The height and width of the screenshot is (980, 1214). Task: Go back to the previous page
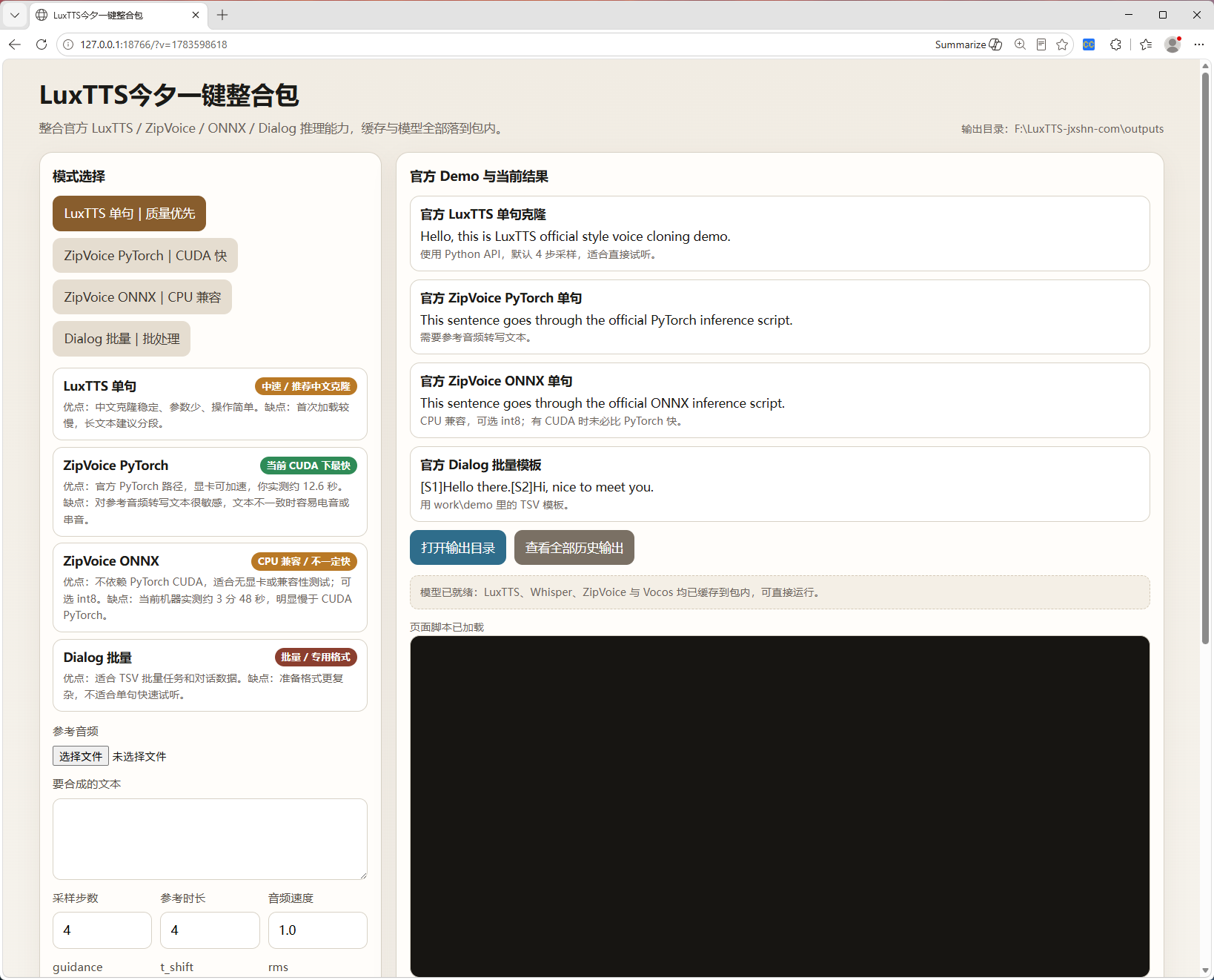pyautogui.click(x=15, y=44)
